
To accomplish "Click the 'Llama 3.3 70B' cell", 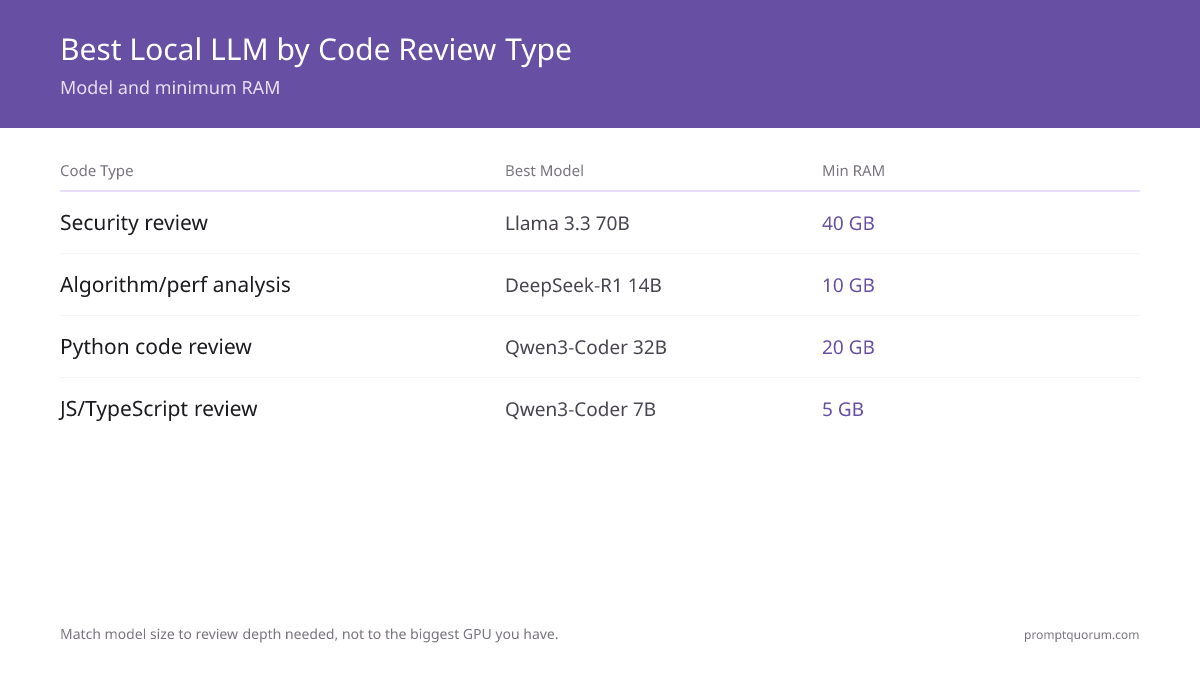I will click(567, 223).
